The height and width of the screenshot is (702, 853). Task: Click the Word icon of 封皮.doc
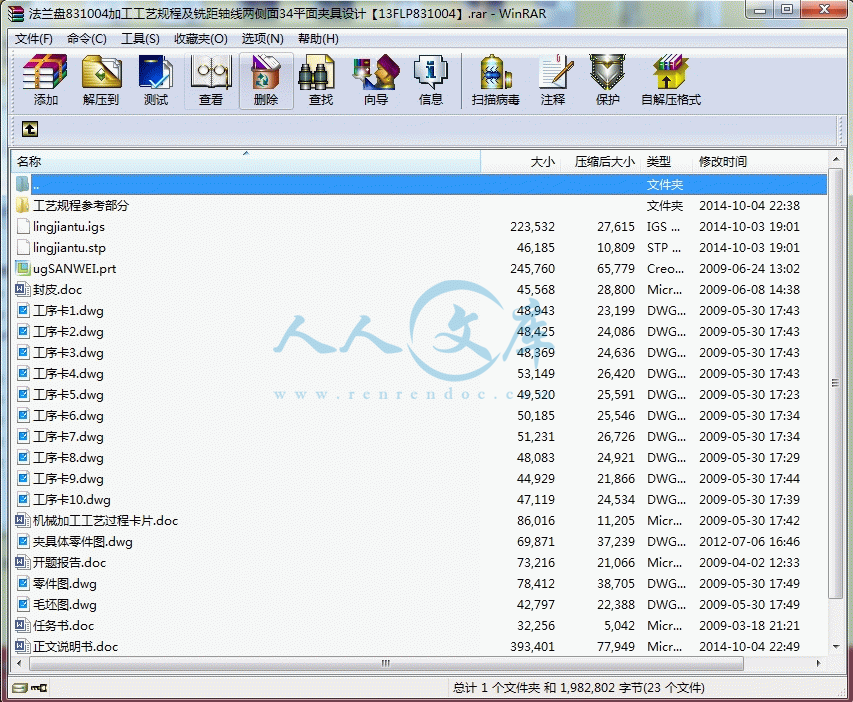(22, 289)
